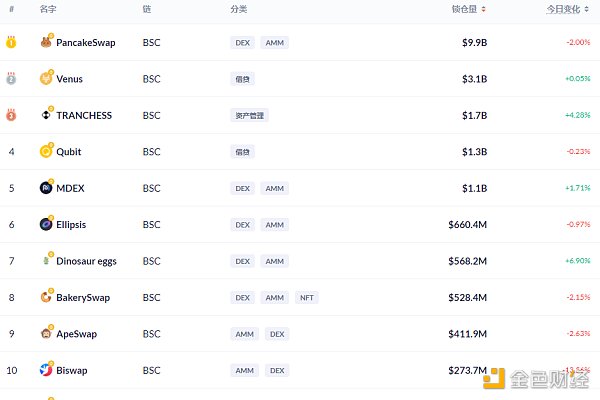Click the MDEX dark round logo
The image size is (600, 400).
pyautogui.click(x=46, y=188)
